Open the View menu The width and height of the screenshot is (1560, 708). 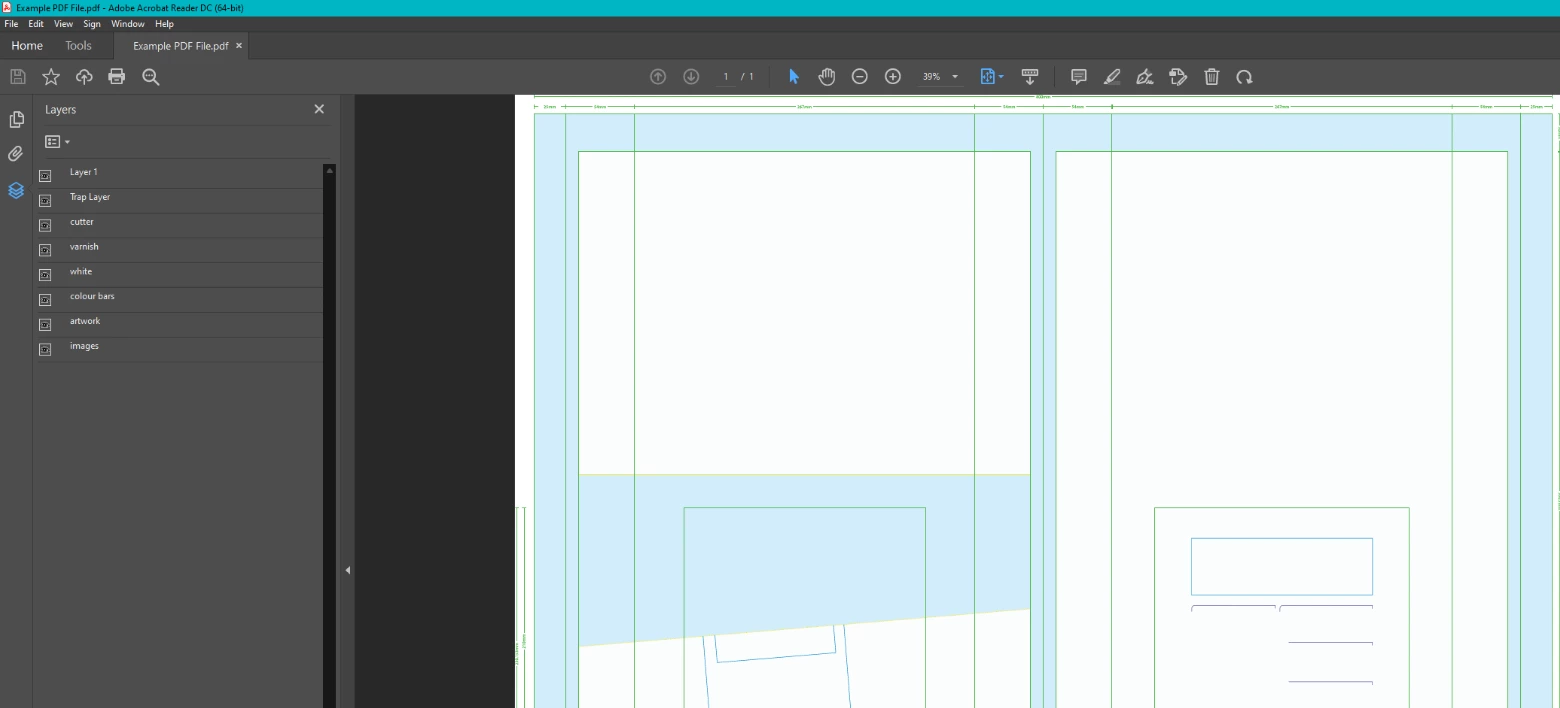63,24
